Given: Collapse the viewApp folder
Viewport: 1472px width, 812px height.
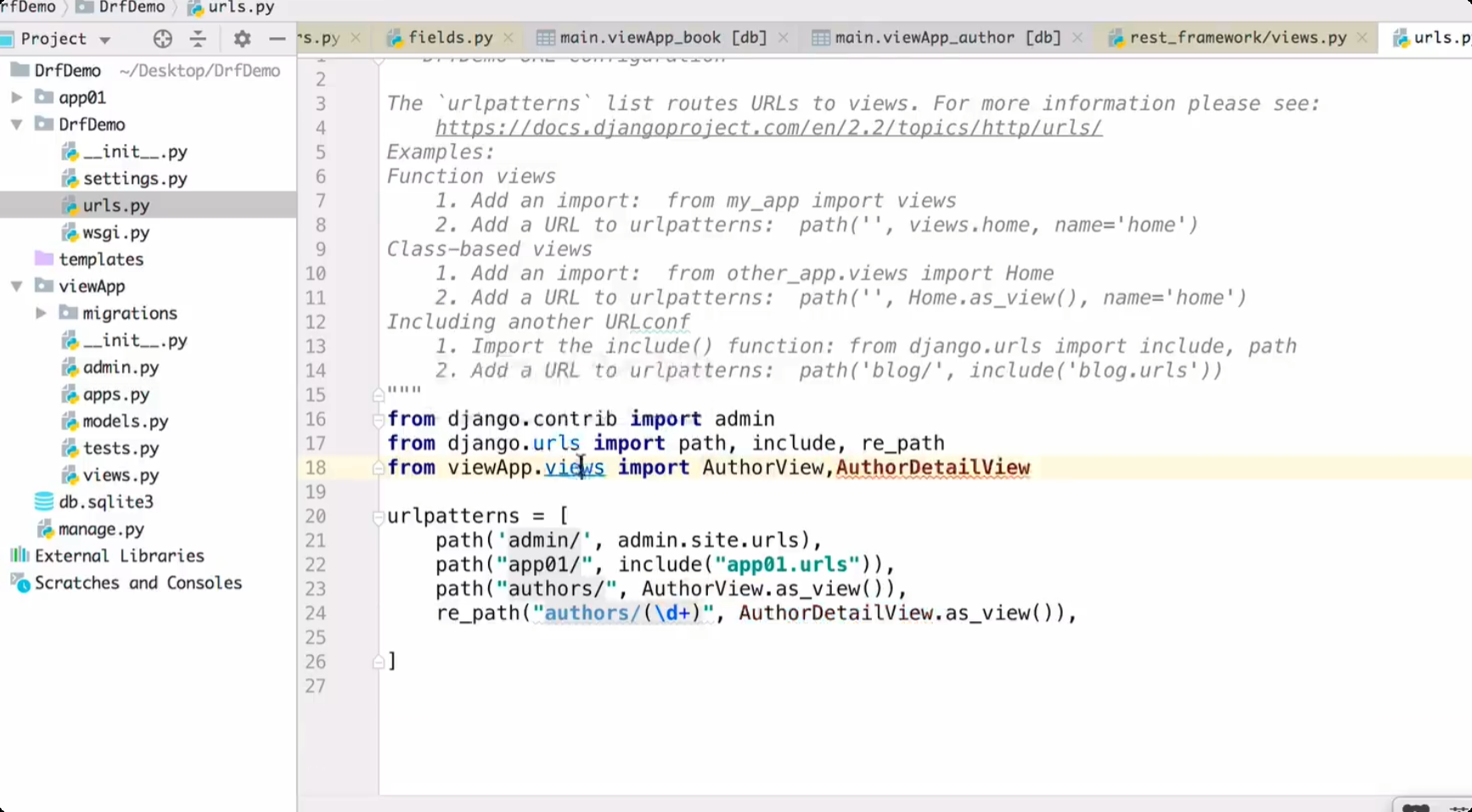Looking at the screenshot, I should [x=16, y=287].
